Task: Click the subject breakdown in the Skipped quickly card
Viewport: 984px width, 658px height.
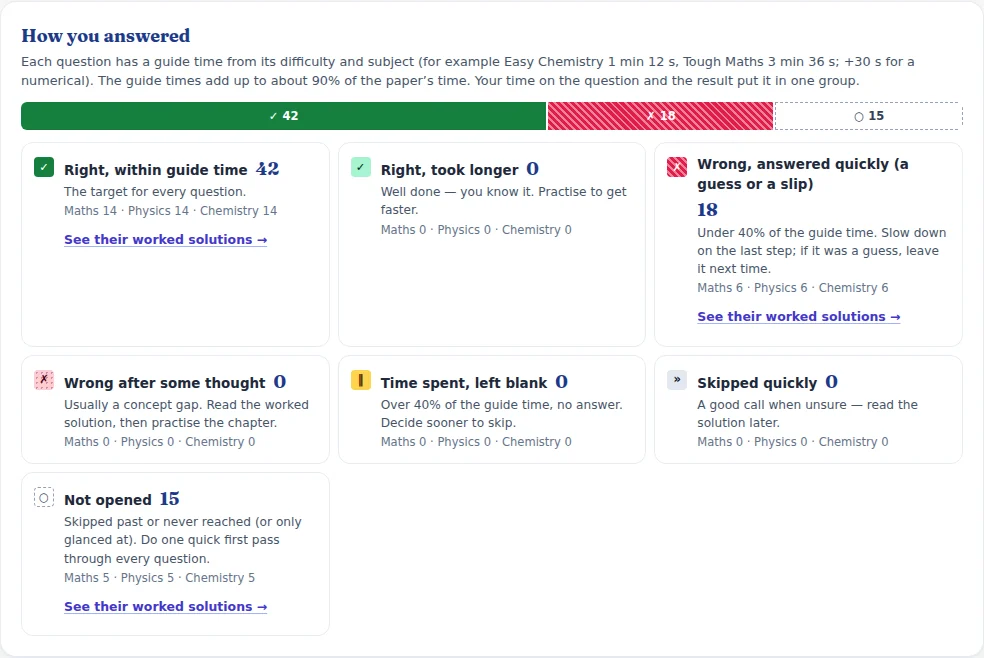Action: pos(793,442)
